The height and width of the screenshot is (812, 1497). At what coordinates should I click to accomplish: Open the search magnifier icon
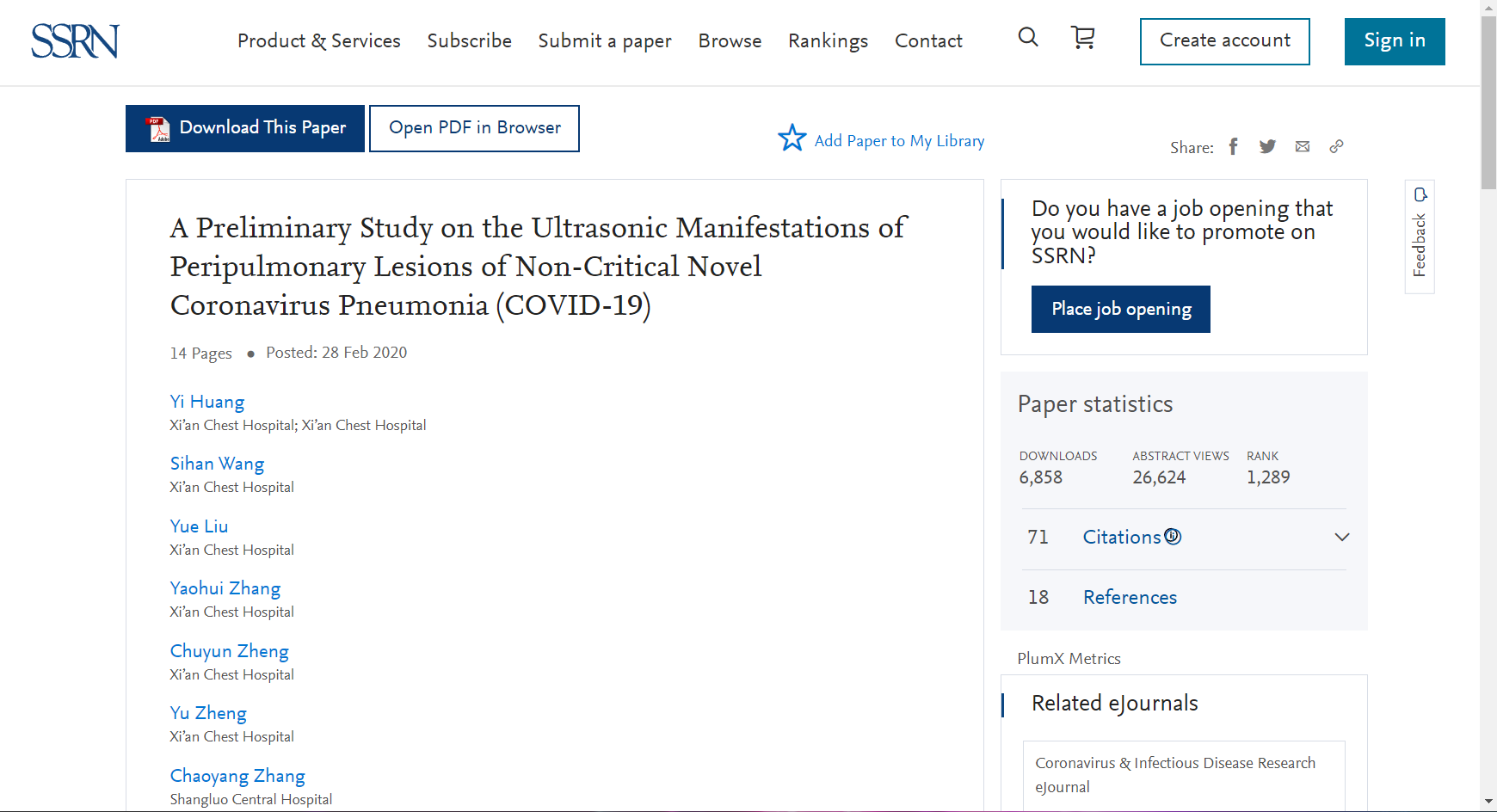tap(1028, 37)
